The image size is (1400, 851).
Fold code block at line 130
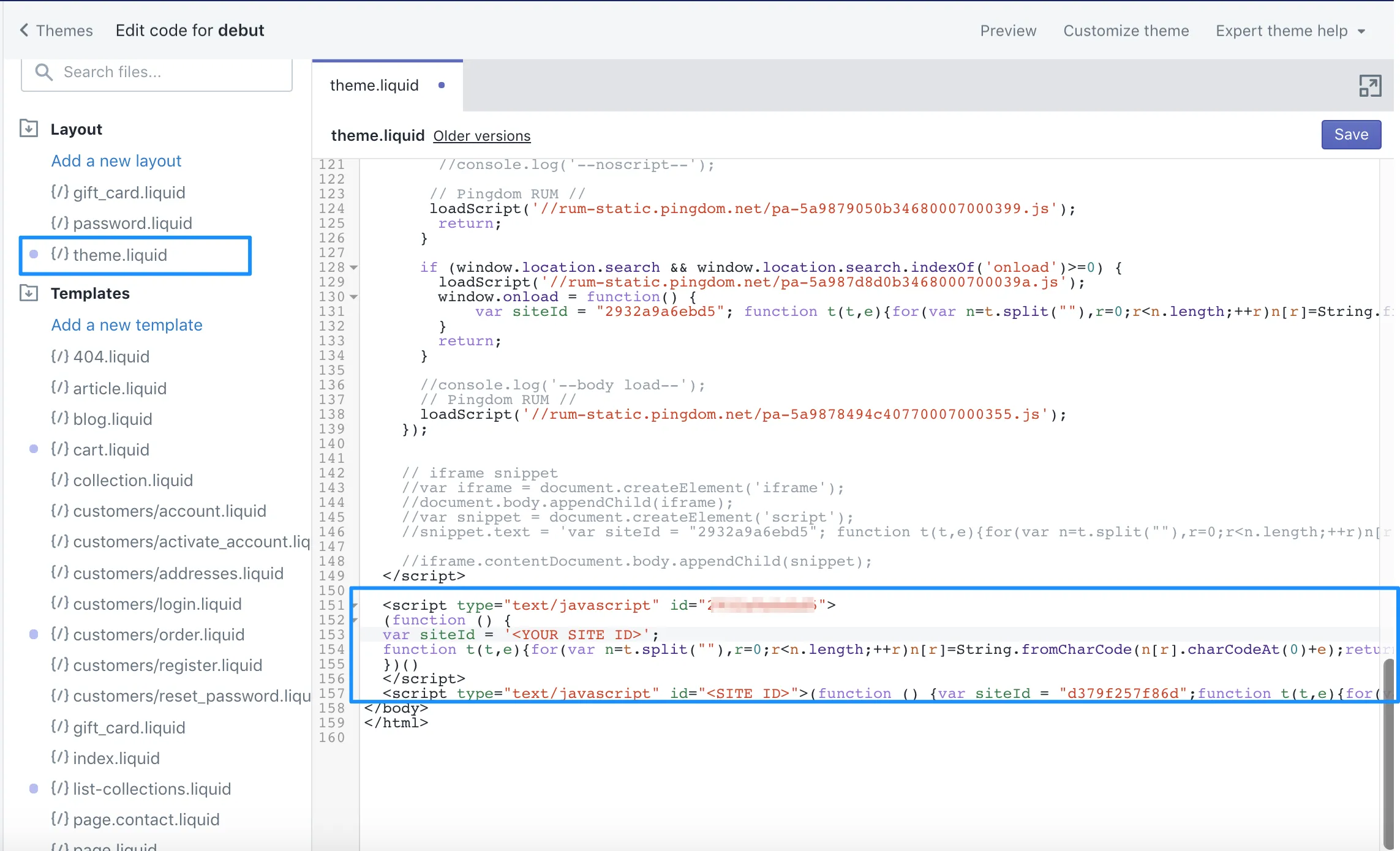tap(353, 297)
